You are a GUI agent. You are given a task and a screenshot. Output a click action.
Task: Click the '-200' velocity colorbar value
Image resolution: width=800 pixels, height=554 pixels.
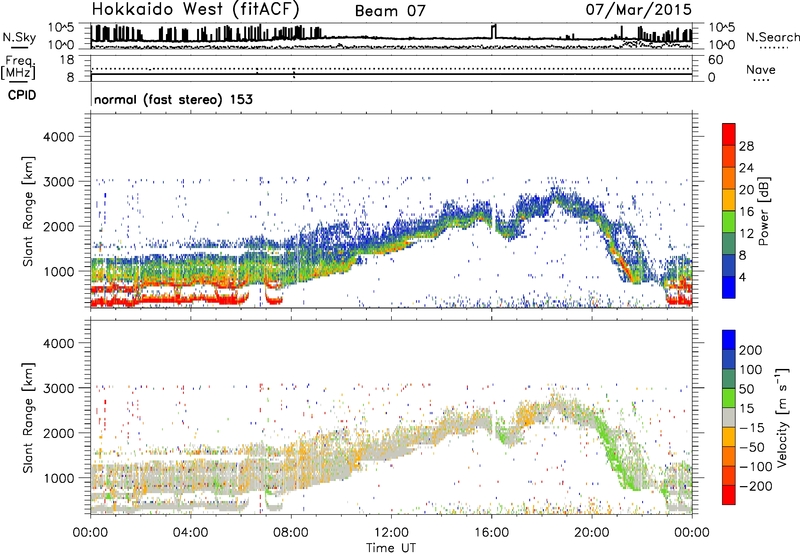tap(756, 486)
